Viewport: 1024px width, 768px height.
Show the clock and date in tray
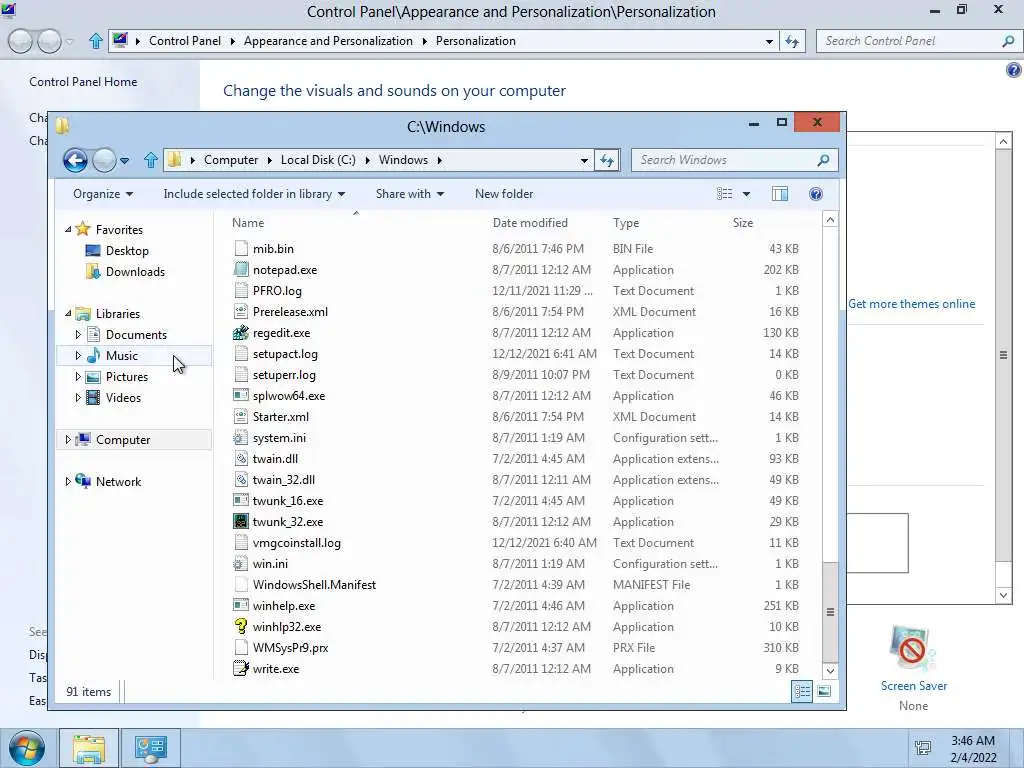(973, 749)
